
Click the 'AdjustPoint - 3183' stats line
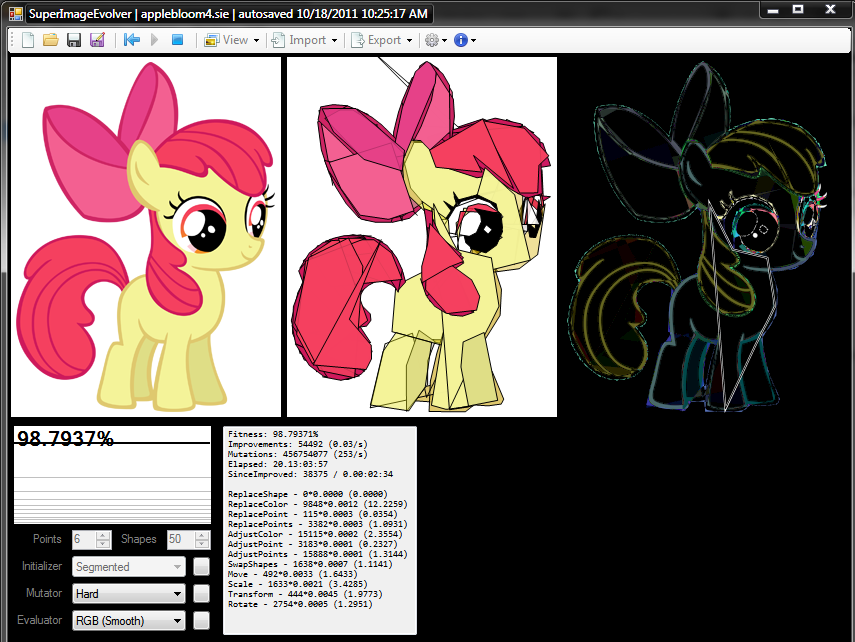point(313,544)
